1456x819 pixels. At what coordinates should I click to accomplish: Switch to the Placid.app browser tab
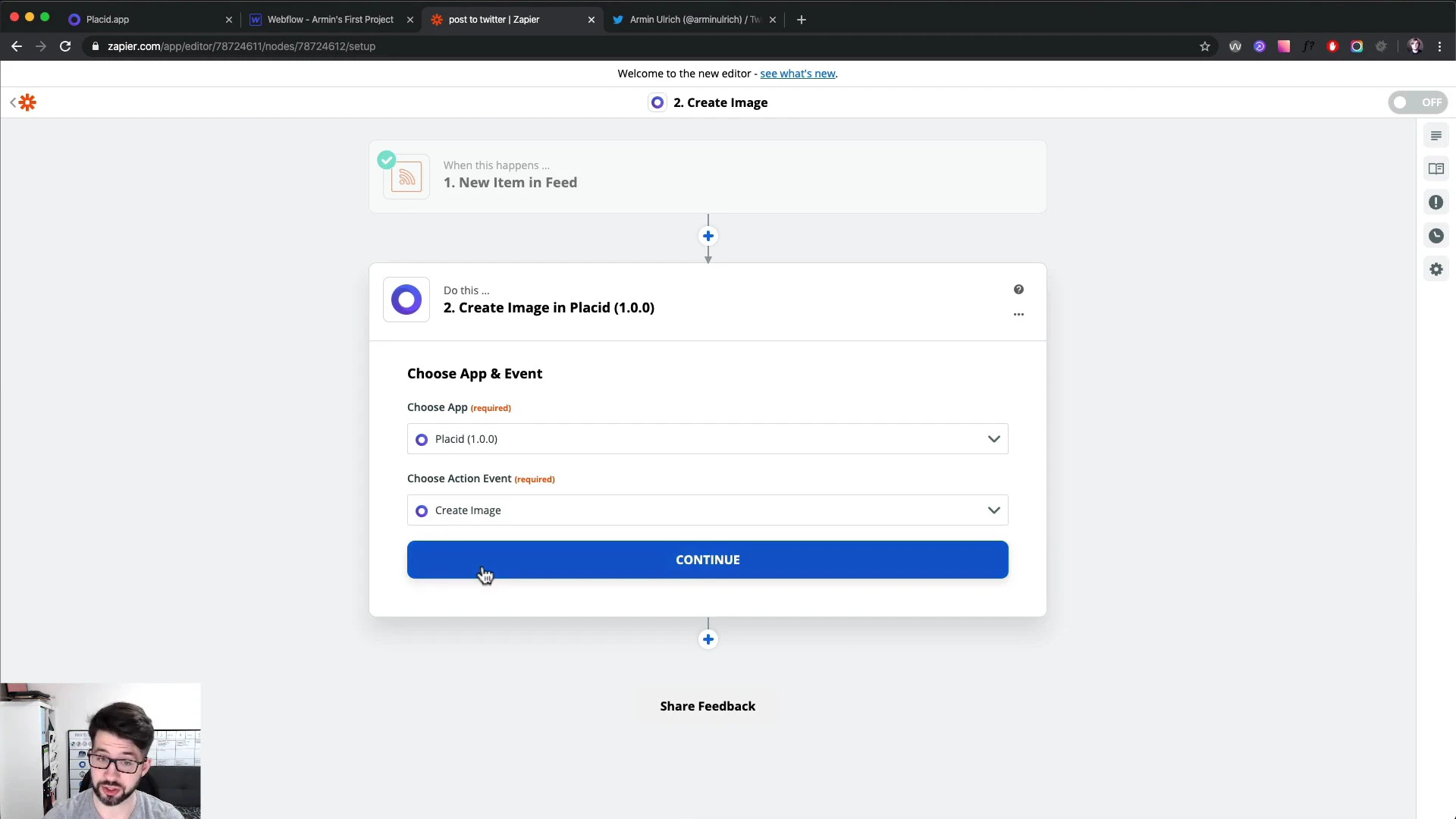149,20
